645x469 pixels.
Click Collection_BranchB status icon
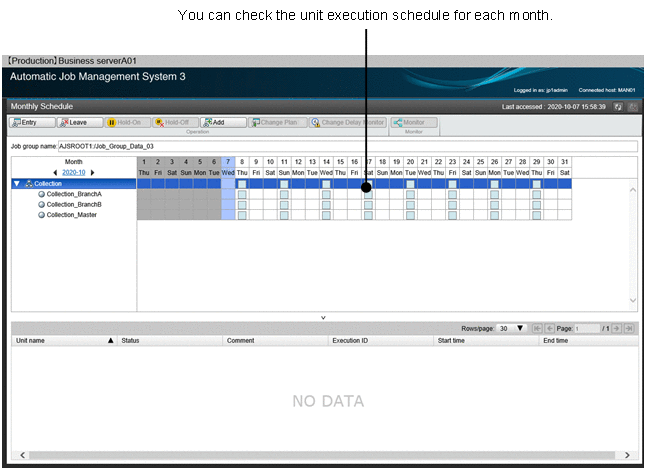coord(42,204)
